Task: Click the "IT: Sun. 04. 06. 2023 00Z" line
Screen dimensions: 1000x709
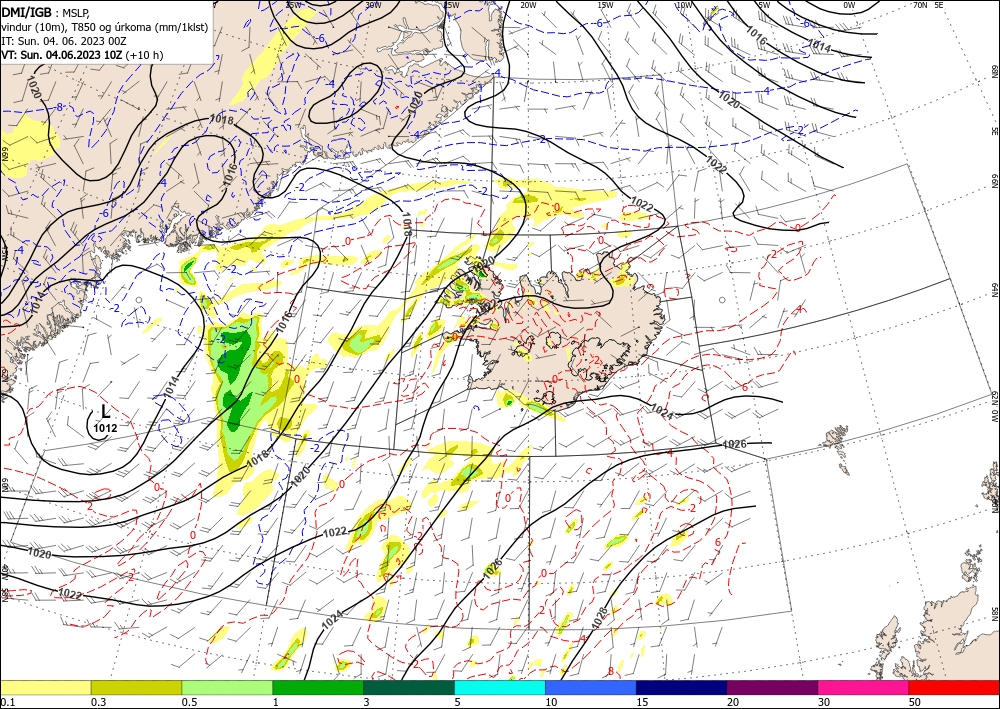Action: [x=62, y=40]
